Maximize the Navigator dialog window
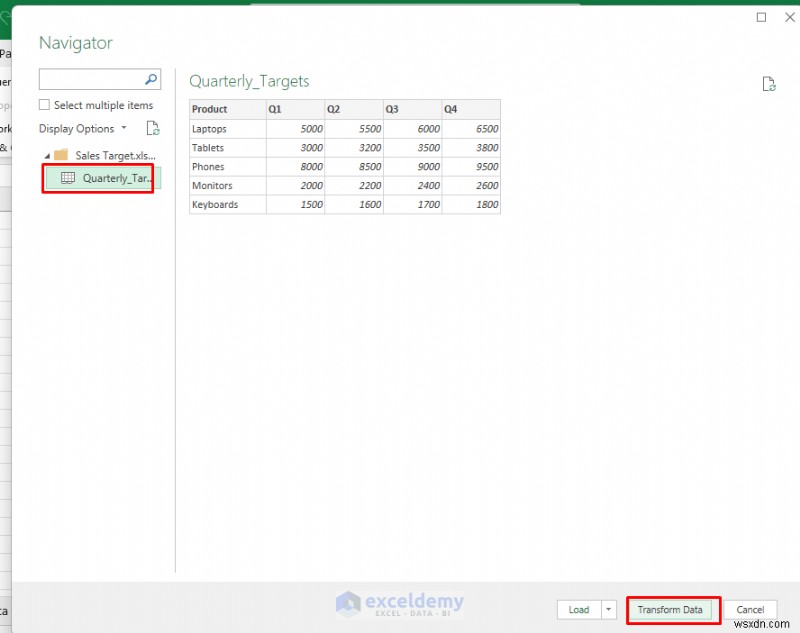Image resolution: width=800 pixels, height=633 pixels. coord(761,17)
